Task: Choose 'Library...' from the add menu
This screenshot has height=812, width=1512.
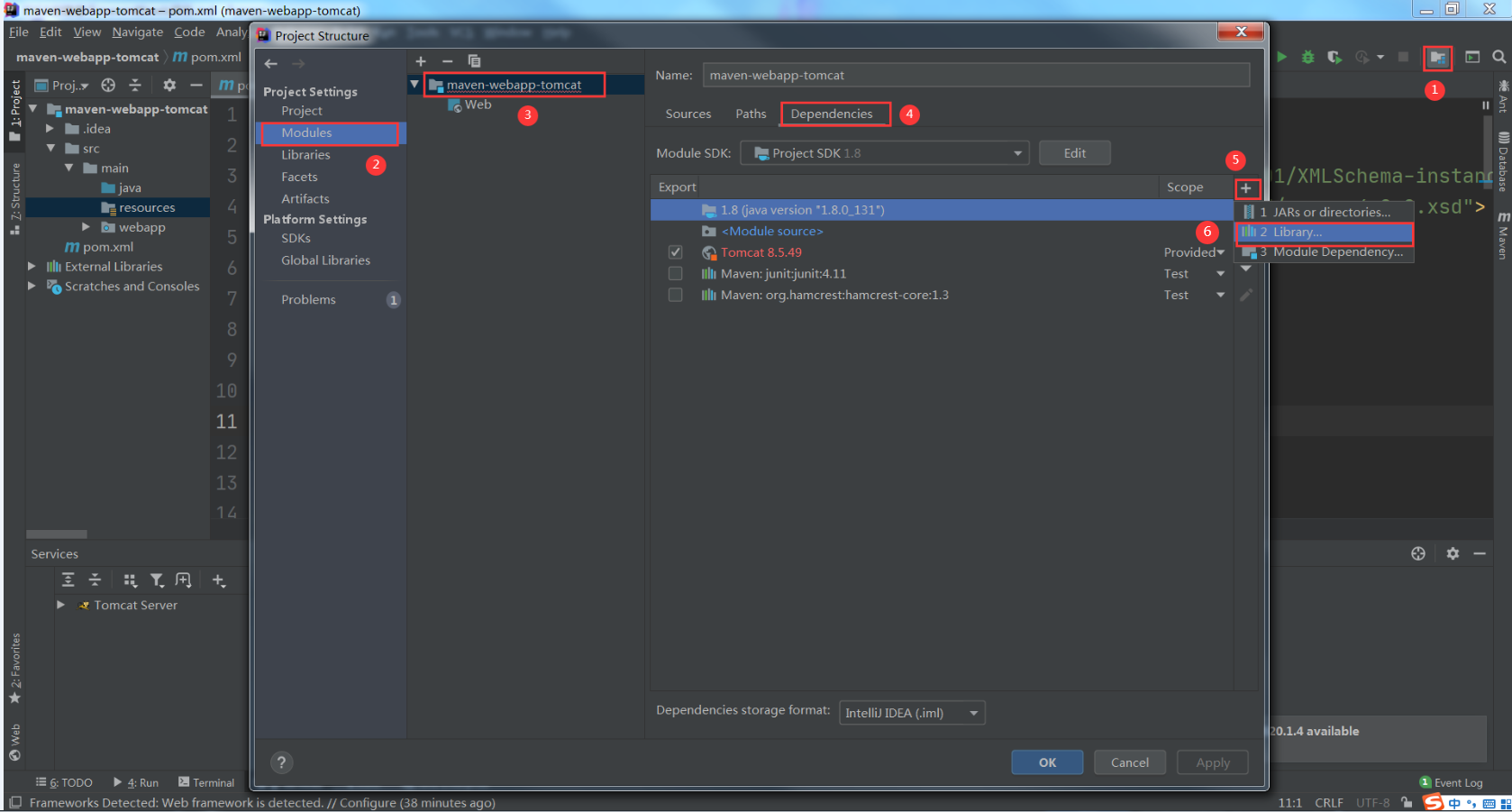Action: tap(1324, 232)
